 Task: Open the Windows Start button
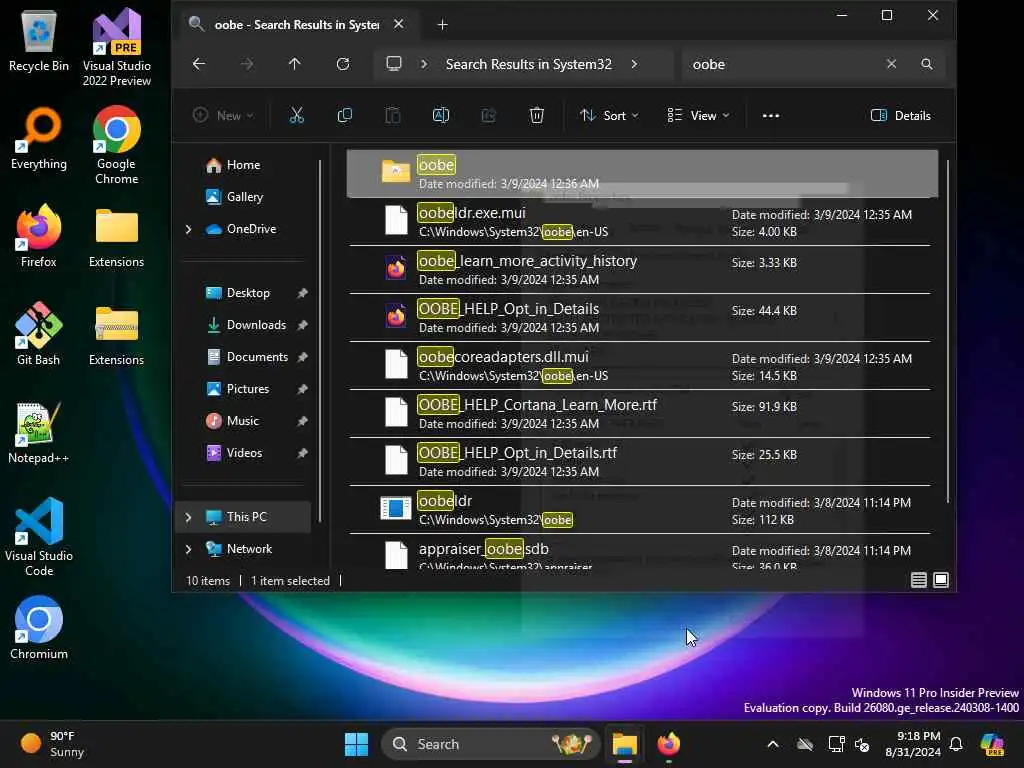click(x=357, y=744)
